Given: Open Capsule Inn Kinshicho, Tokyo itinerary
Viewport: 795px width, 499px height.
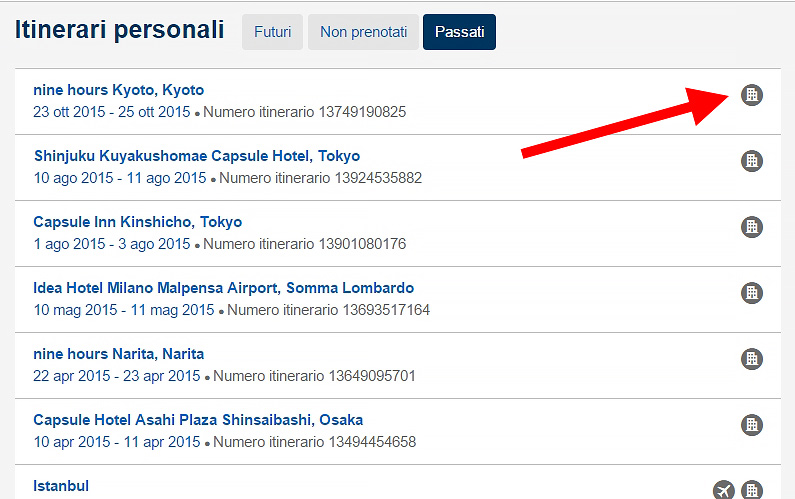Looking at the screenshot, I should tap(137, 222).
